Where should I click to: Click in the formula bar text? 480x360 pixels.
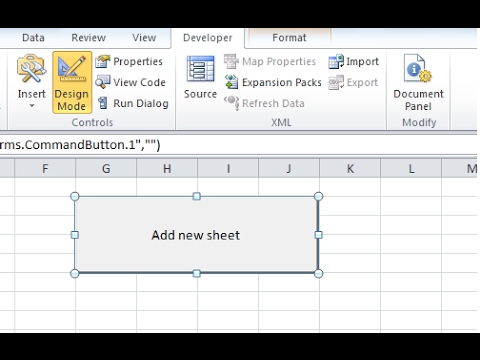(x=80, y=145)
